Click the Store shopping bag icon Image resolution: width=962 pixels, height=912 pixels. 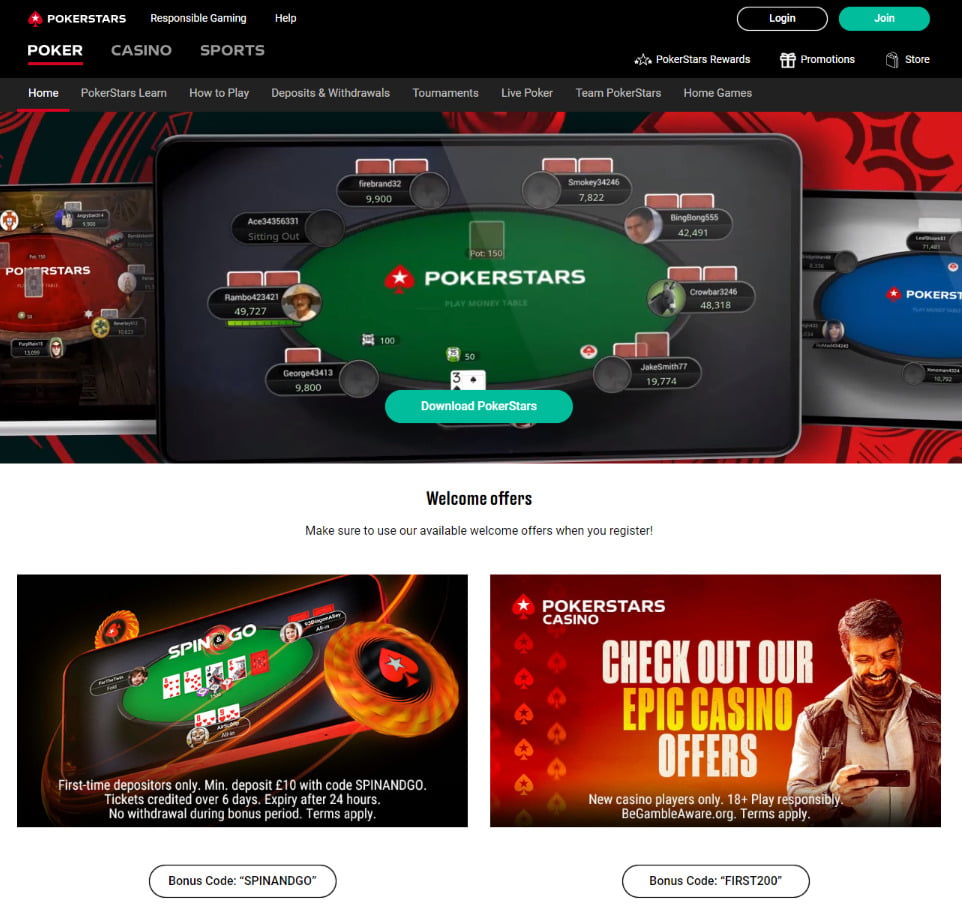(x=891, y=59)
